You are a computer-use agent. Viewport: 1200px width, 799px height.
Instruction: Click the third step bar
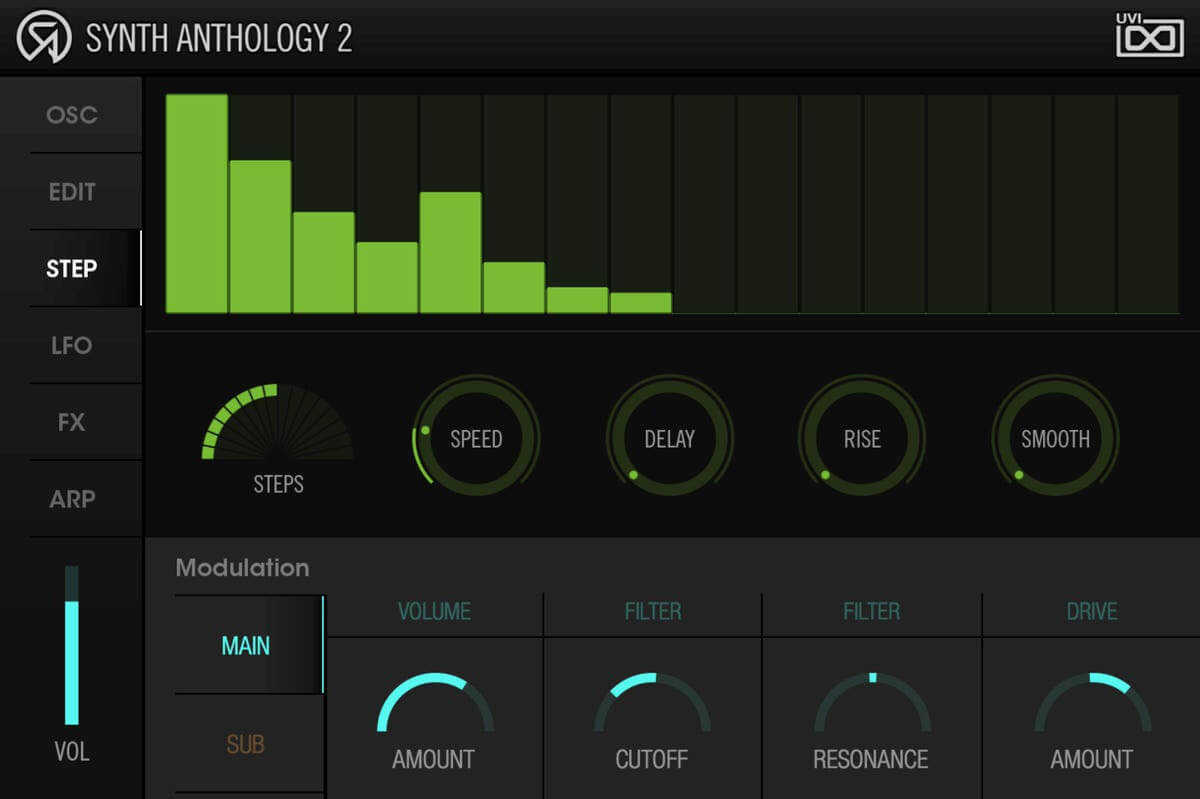(324, 263)
